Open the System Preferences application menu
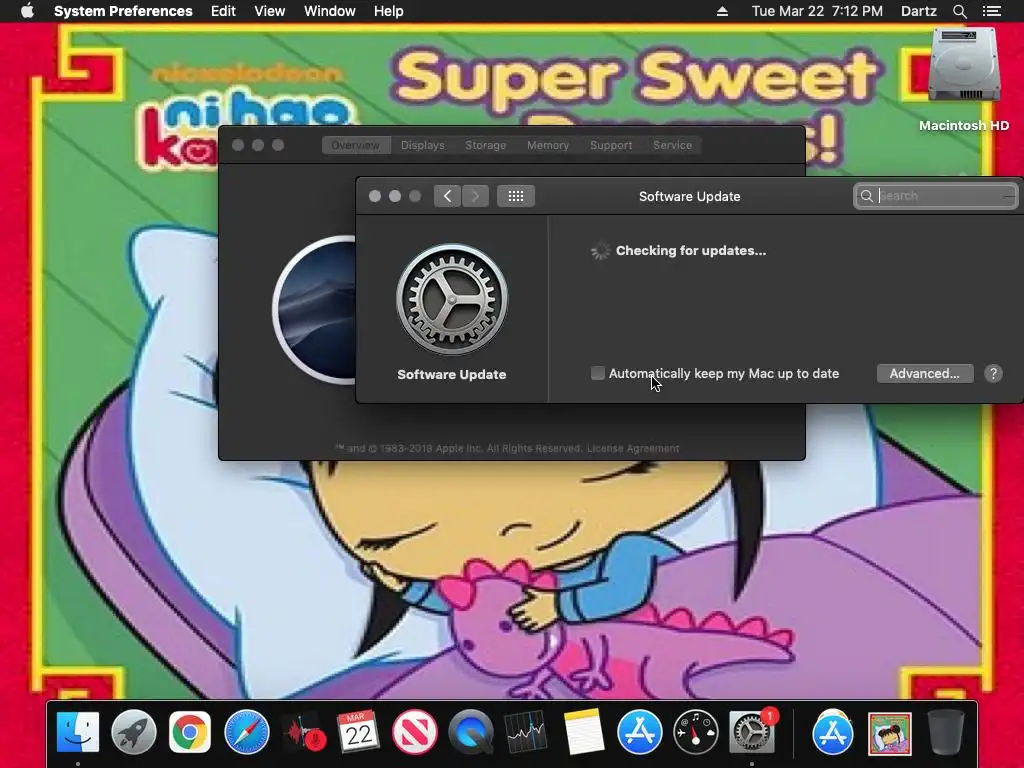This screenshot has width=1024, height=768. tap(123, 11)
